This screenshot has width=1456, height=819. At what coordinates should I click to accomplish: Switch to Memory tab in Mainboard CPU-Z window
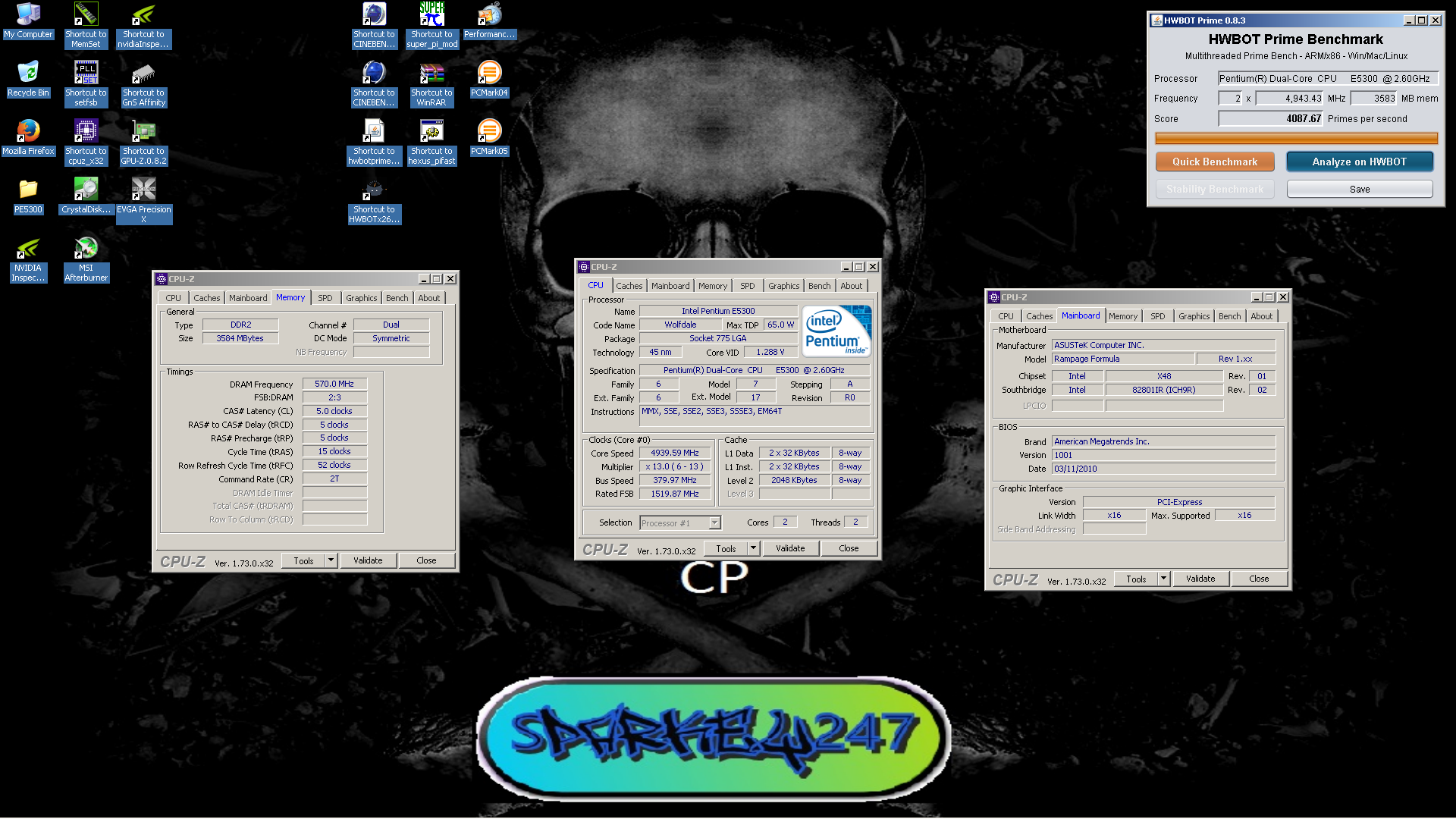click(x=1122, y=316)
